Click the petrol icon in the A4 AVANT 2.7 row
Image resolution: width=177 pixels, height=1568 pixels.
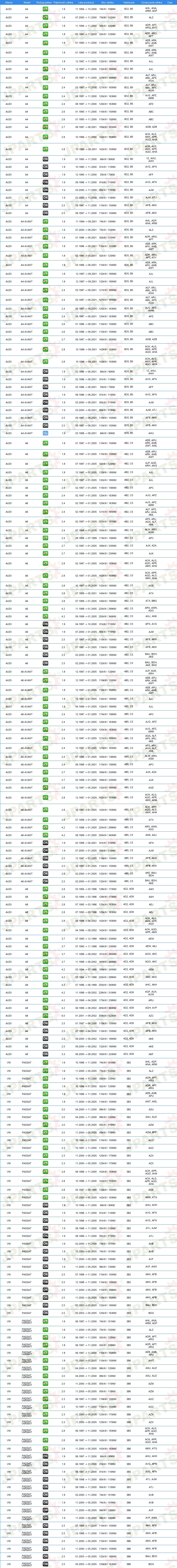tap(45, 340)
